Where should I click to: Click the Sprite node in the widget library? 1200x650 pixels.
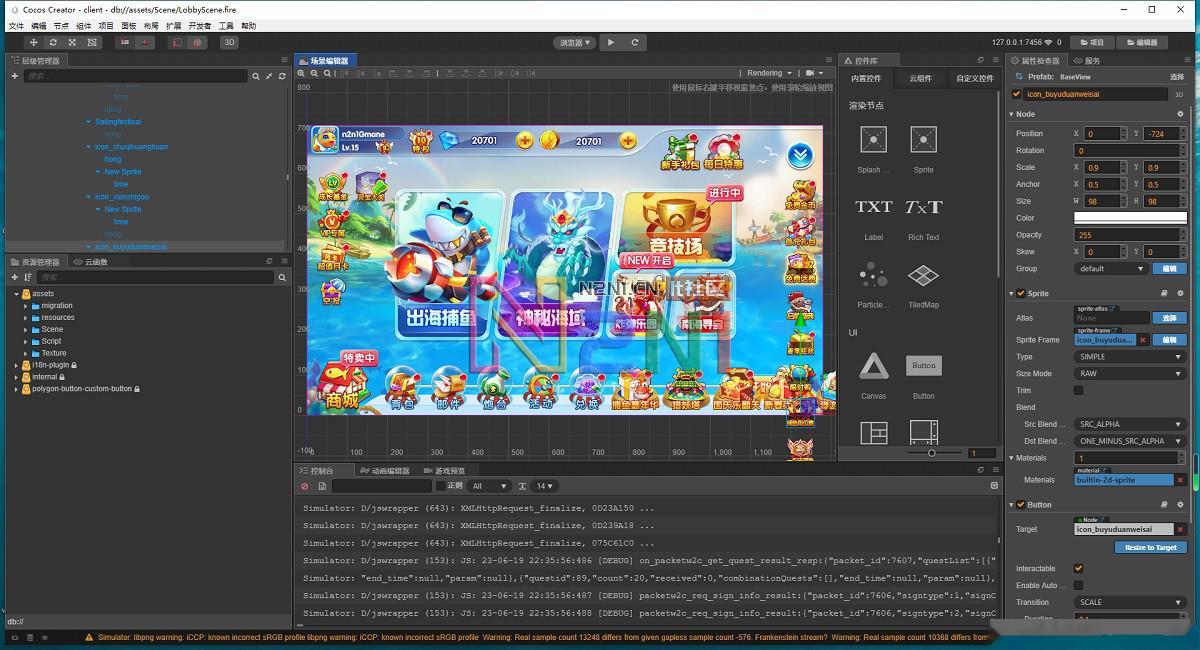[x=923, y=140]
